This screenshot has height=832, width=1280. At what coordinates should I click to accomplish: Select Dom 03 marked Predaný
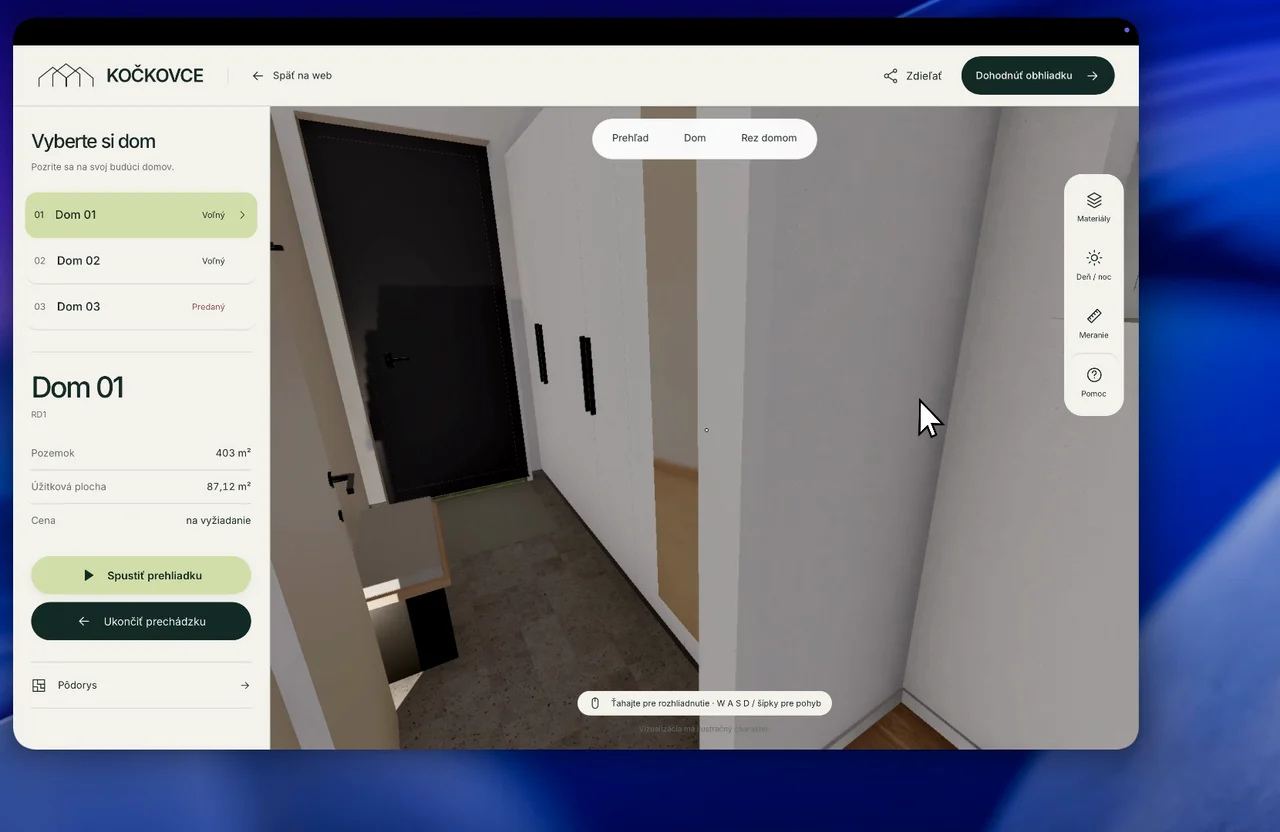click(x=141, y=307)
